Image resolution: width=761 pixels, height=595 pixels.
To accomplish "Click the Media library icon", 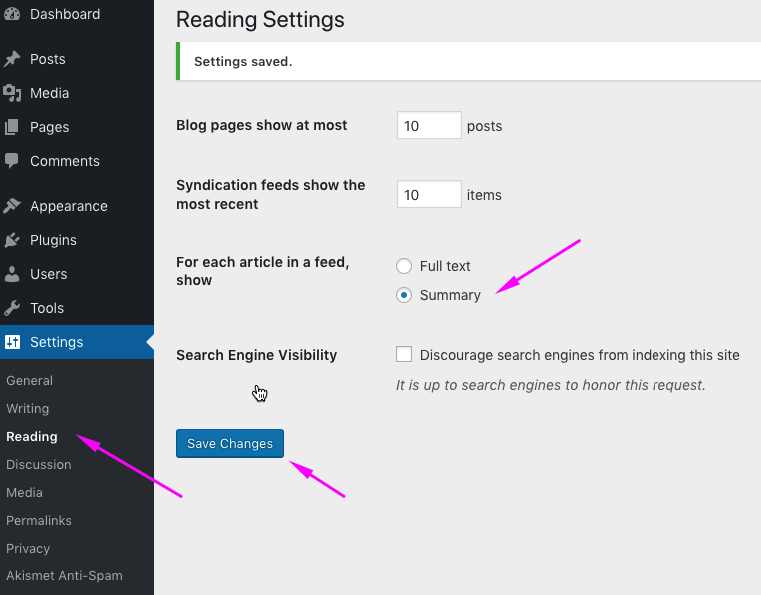I will click(x=12, y=93).
